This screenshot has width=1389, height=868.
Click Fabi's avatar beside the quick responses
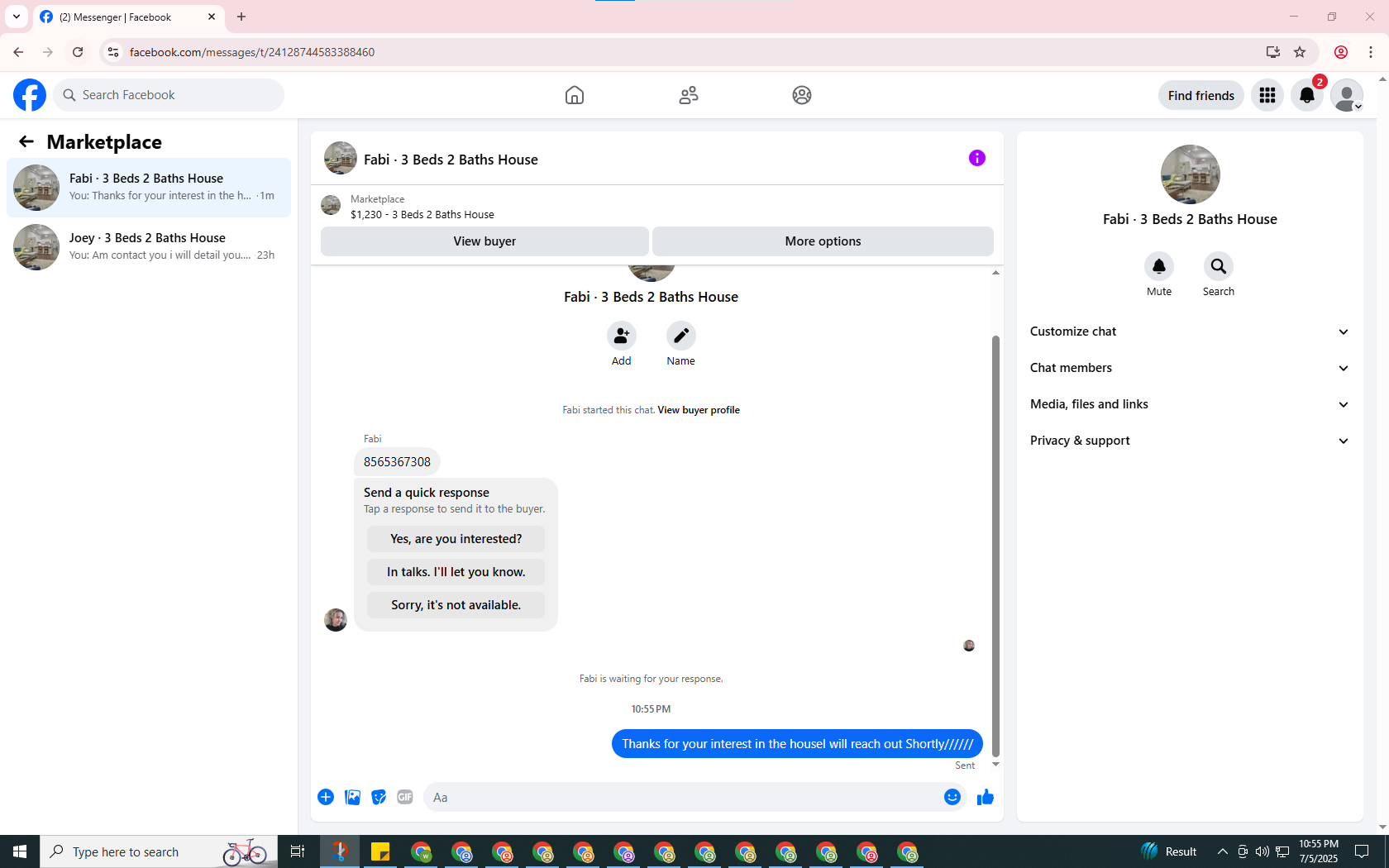coord(336,620)
